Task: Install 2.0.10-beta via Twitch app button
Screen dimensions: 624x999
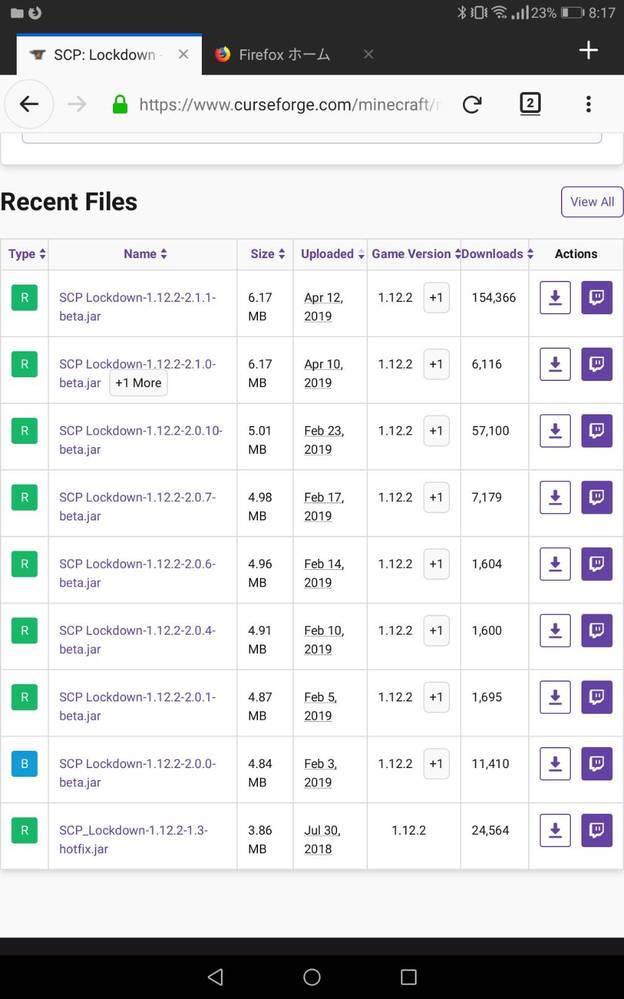Action: coord(597,431)
